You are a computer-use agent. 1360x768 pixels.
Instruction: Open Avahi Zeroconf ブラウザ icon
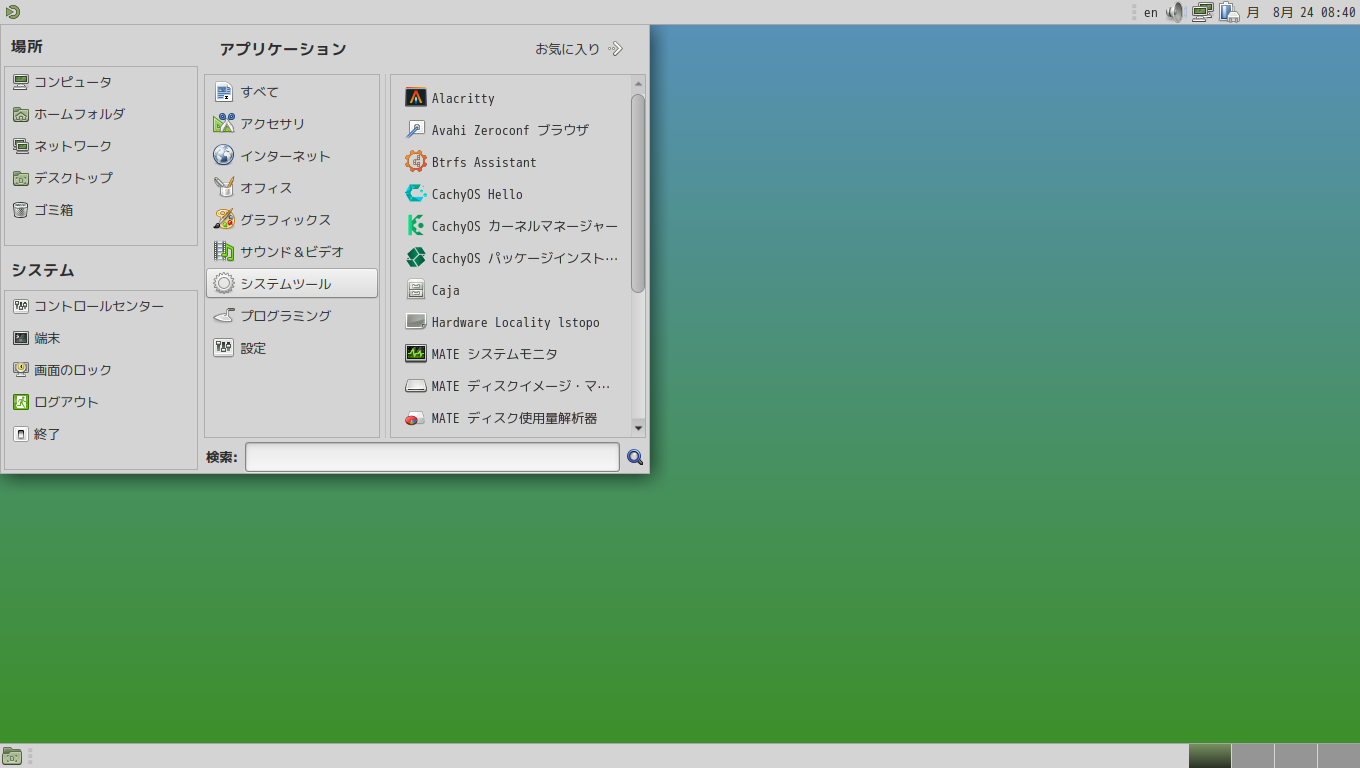(416, 130)
